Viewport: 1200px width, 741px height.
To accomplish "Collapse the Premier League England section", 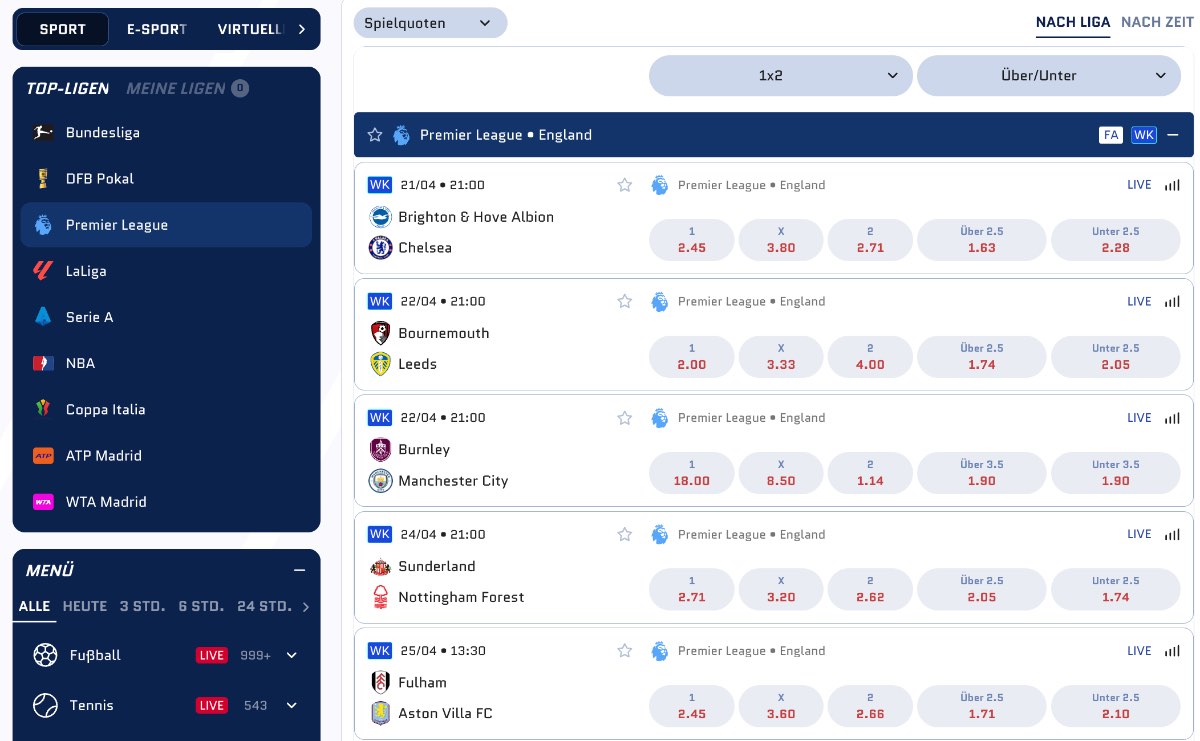I will (x=1172, y=134).
